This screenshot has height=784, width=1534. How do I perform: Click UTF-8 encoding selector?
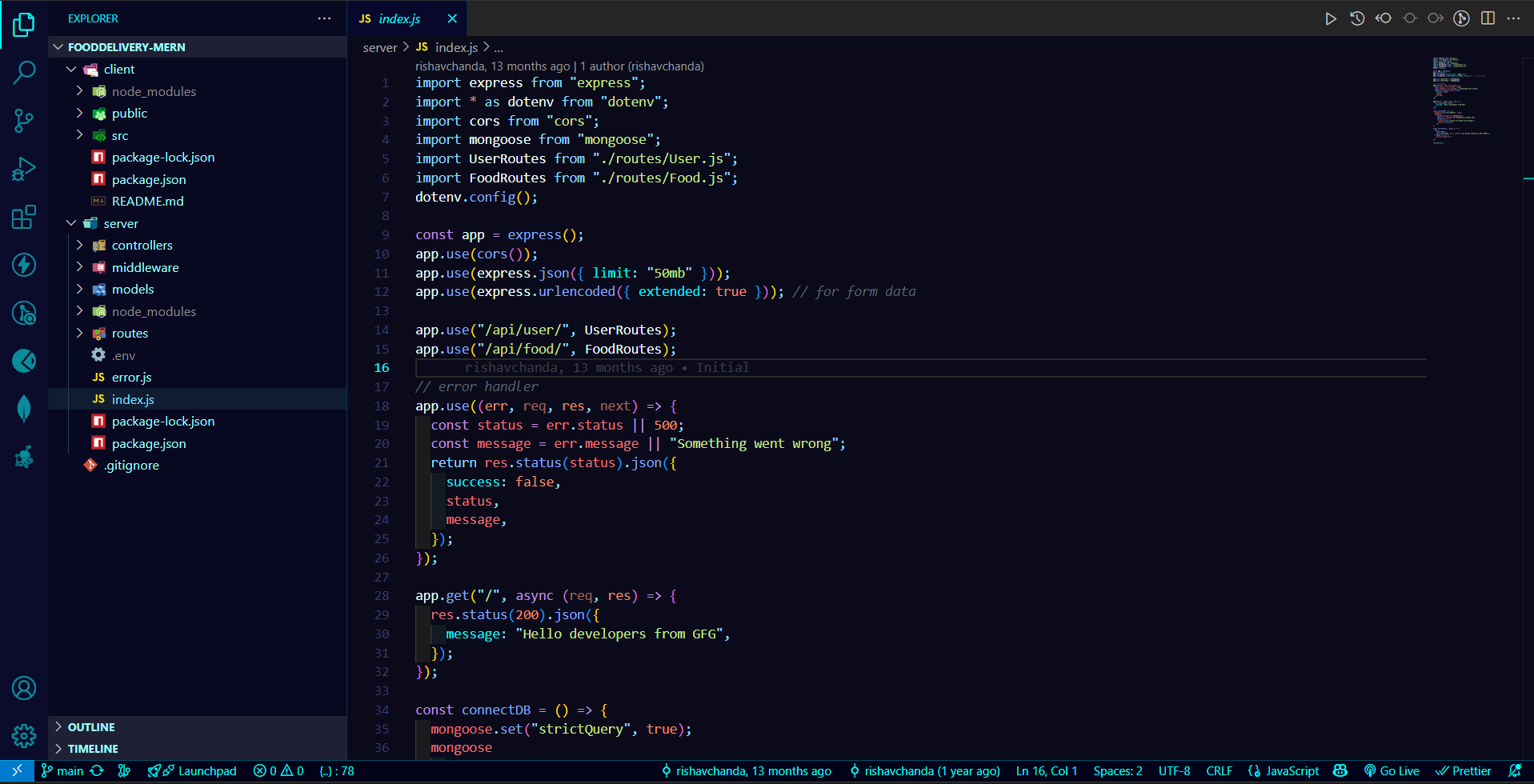tap(1174, 771)
